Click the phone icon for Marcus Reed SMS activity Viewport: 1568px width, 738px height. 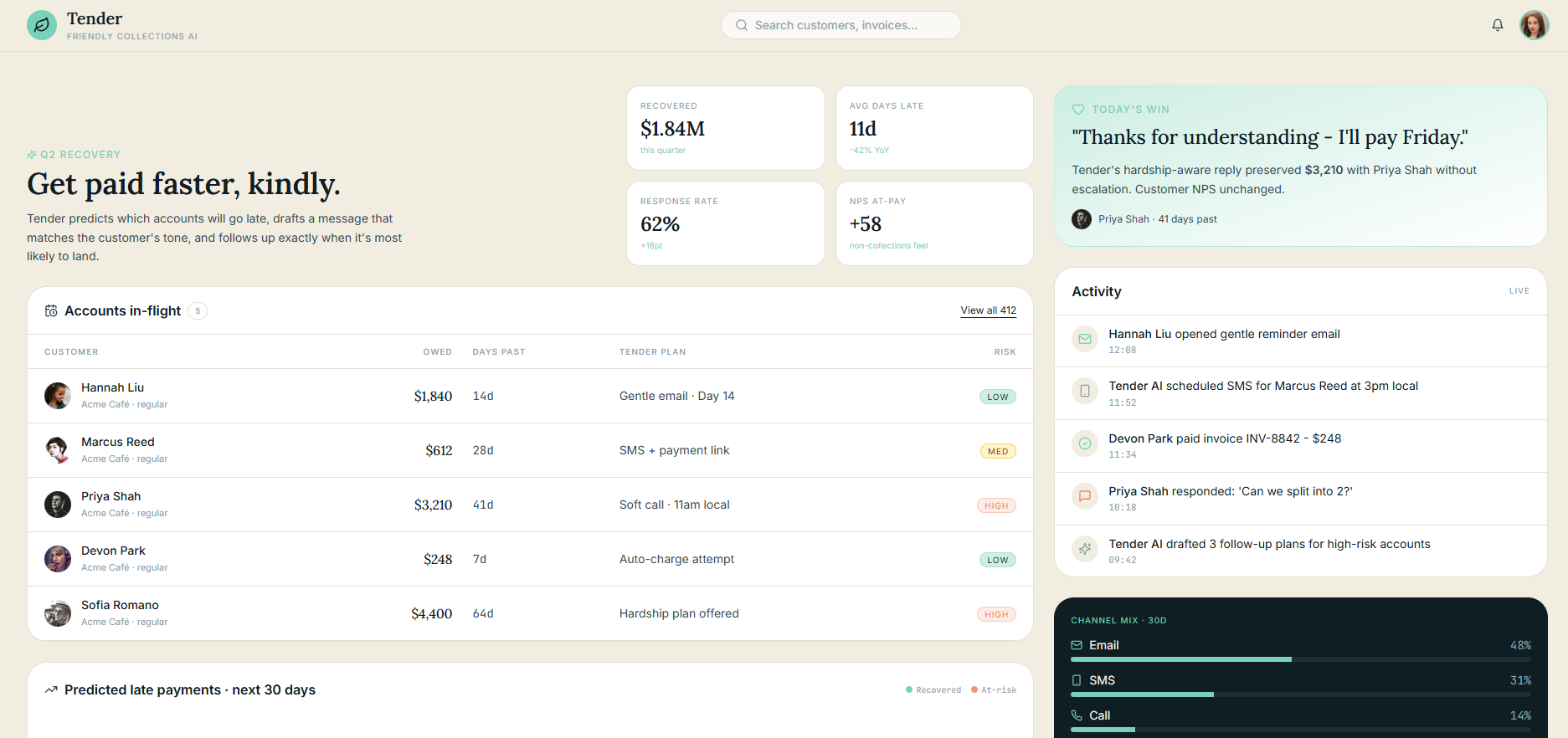point(1085,391)
